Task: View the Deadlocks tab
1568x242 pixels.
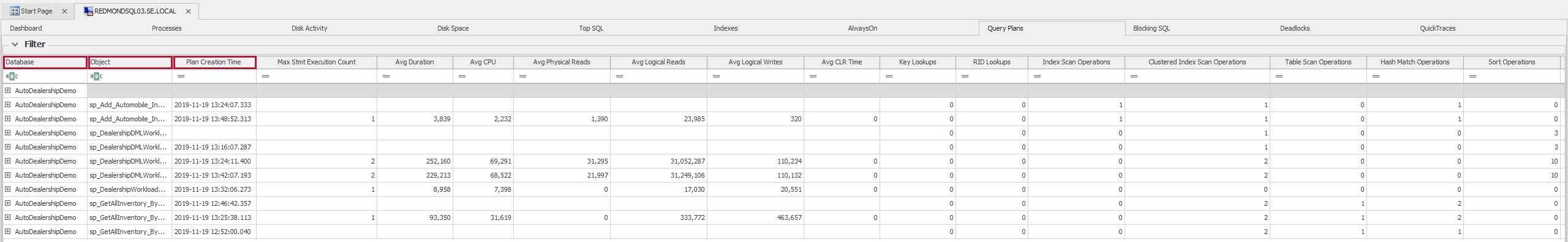Action: 1295,28
